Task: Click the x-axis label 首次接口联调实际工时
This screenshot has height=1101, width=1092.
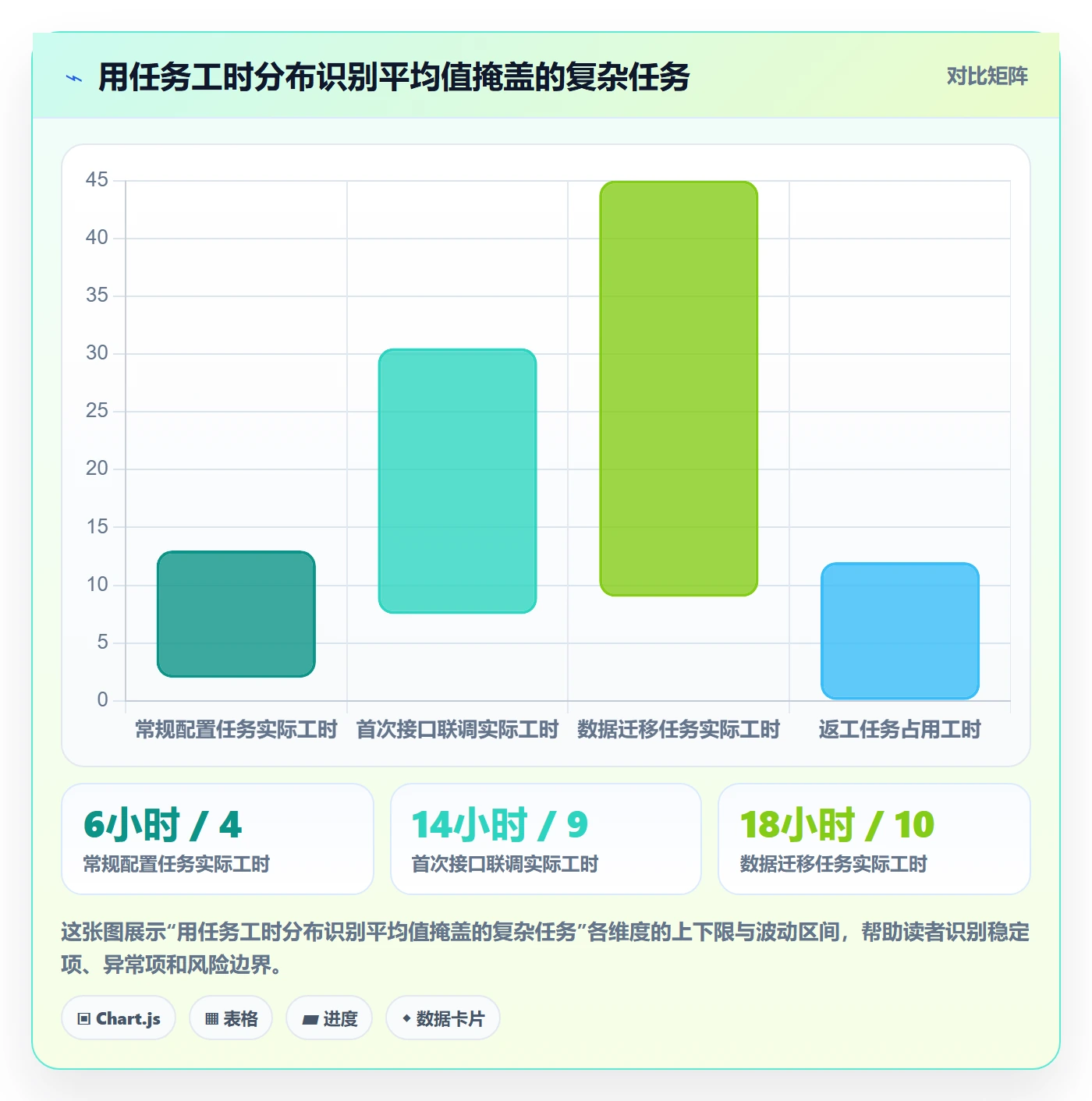Action: 457,730
